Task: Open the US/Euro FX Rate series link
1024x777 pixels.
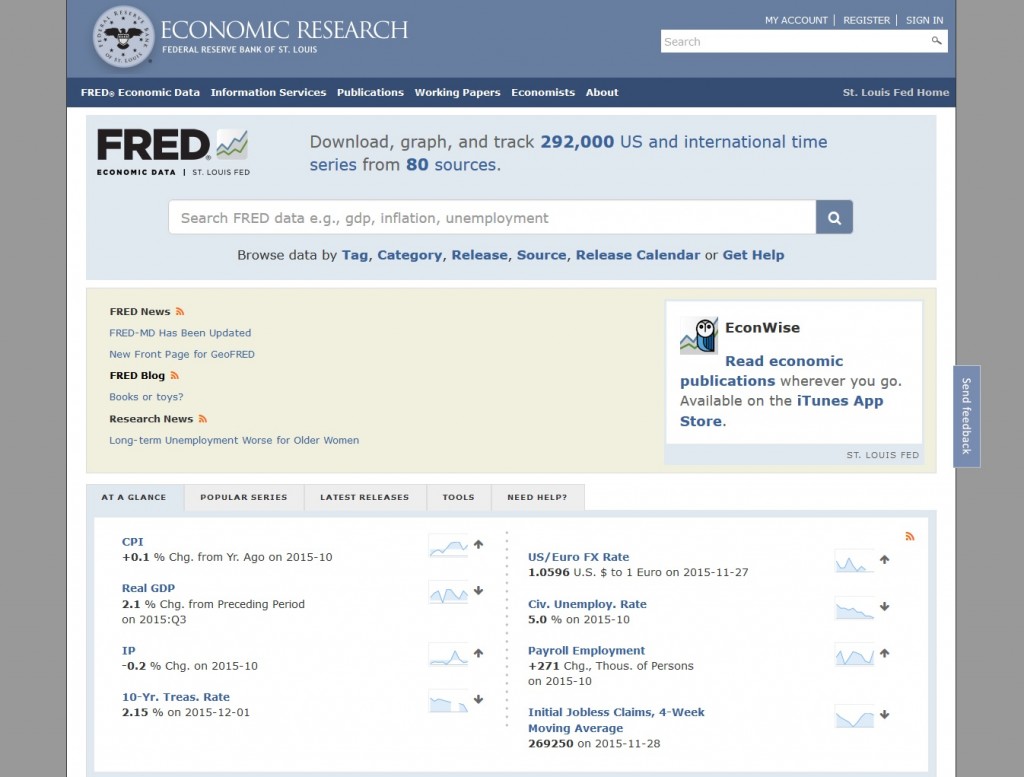Action: [579, 557]
